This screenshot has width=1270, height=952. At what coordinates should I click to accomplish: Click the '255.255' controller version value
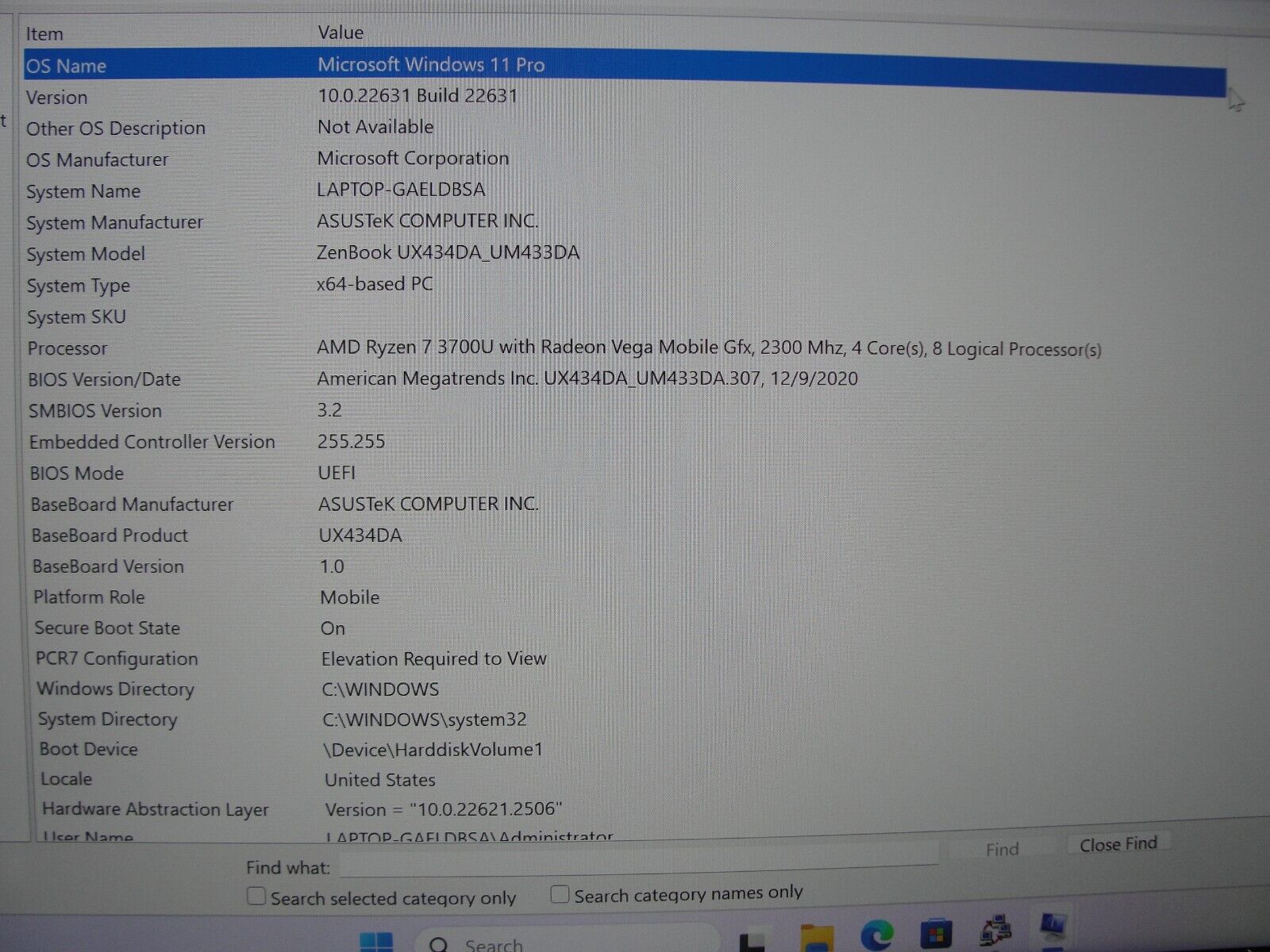point(351,441)
